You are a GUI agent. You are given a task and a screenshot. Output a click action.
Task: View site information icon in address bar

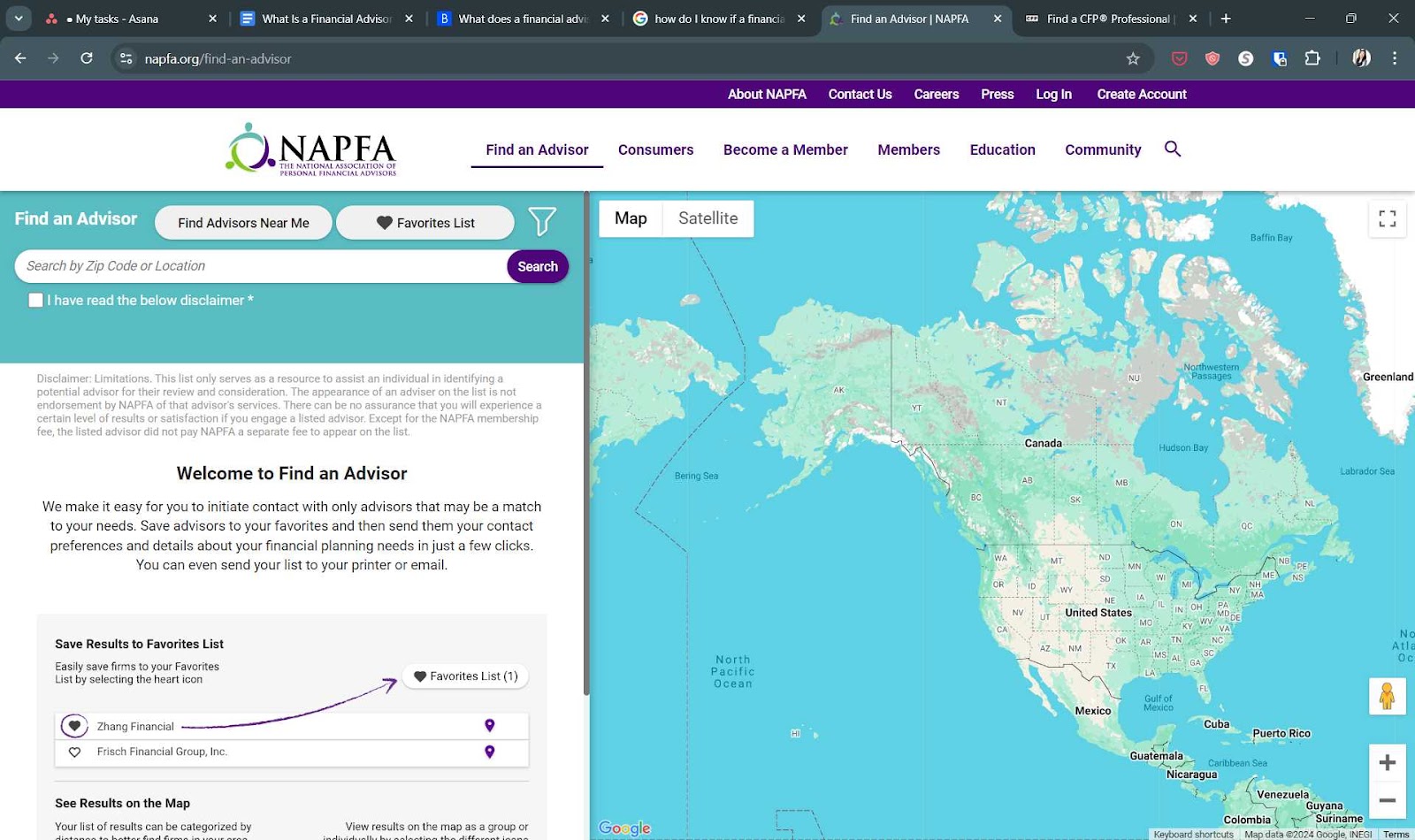(126, 58)
